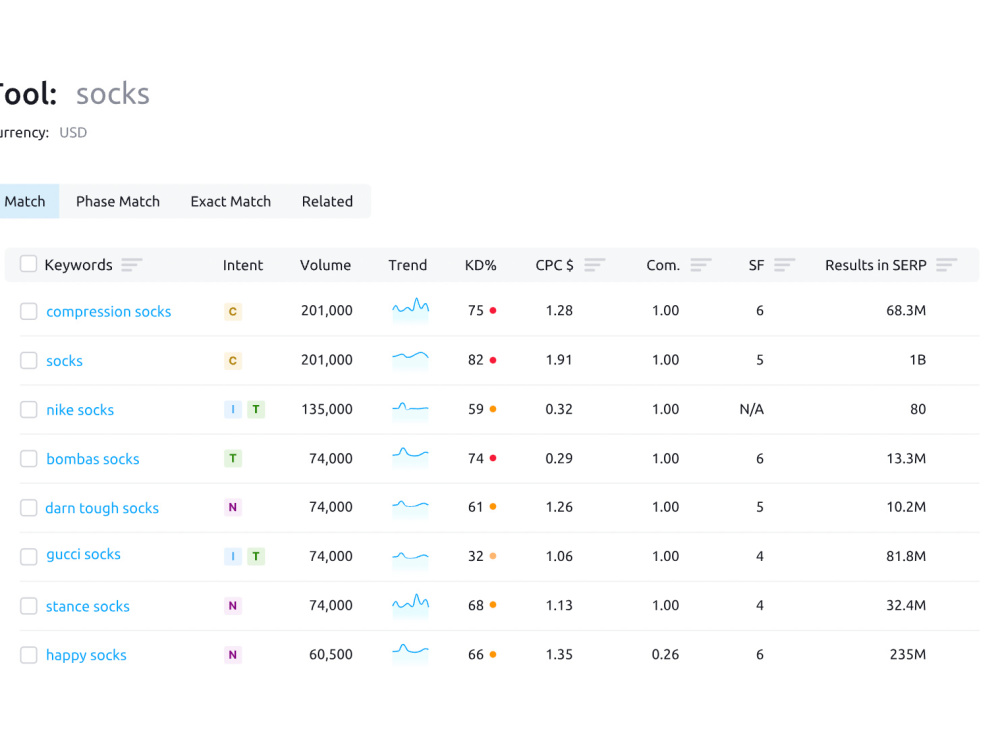1000x750 pixels.
Task: Click the N intent badge for happy socks
Action: pyautogui.click(x=233, y=654)
